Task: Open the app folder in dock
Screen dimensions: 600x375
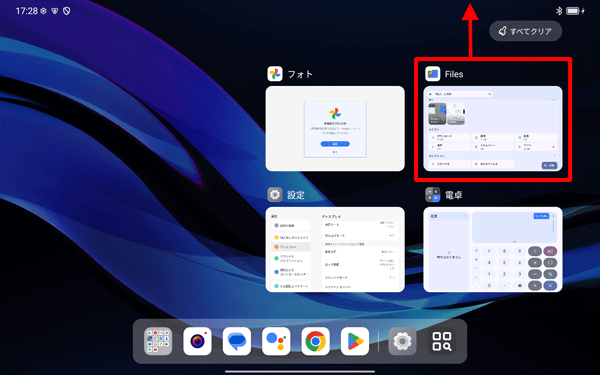Action: click(158, 341)
